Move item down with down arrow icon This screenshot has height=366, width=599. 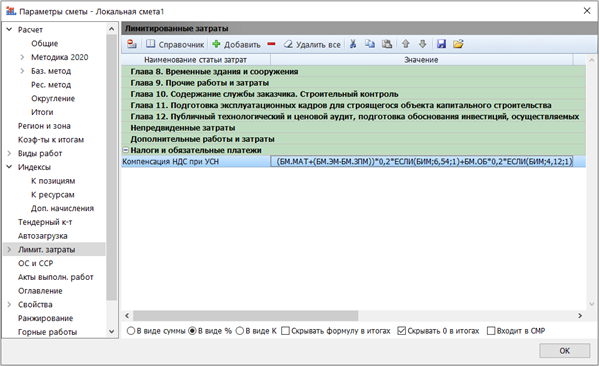point(423,44)
